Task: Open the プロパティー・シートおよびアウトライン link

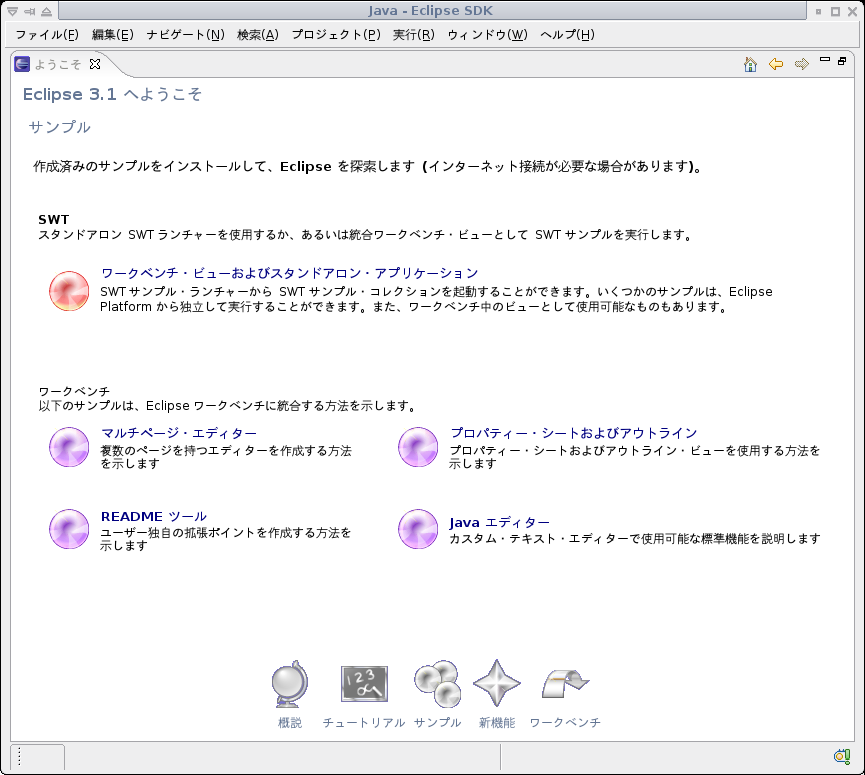Action: coord(574,433)
